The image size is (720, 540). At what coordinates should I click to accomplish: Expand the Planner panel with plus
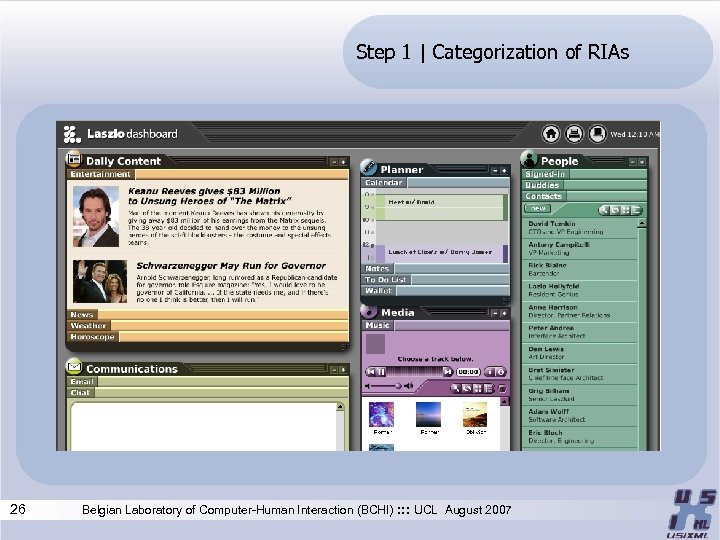point(504,171)
